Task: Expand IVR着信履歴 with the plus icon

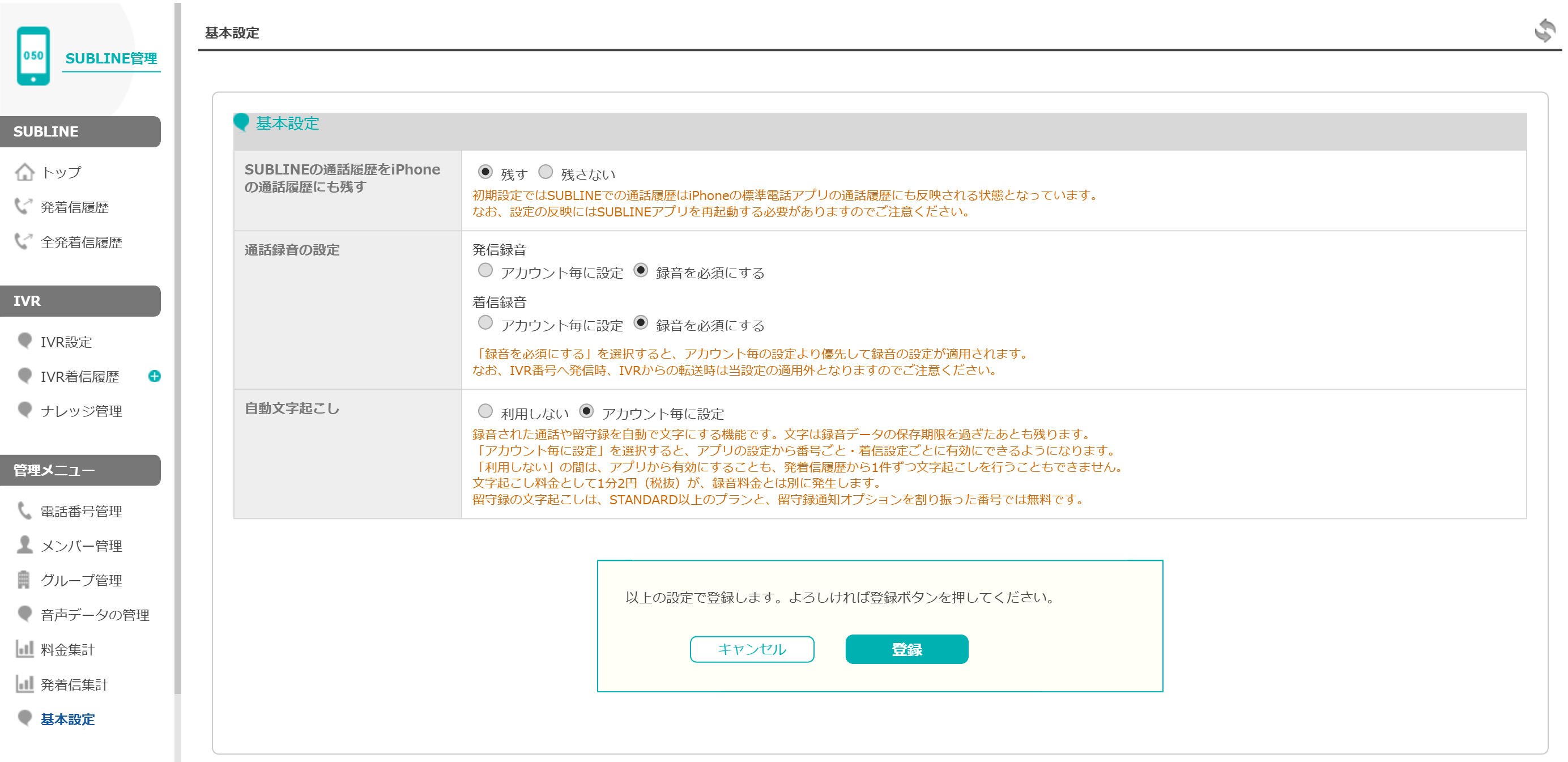Action: pyautogui.click(x=155, y=376)
